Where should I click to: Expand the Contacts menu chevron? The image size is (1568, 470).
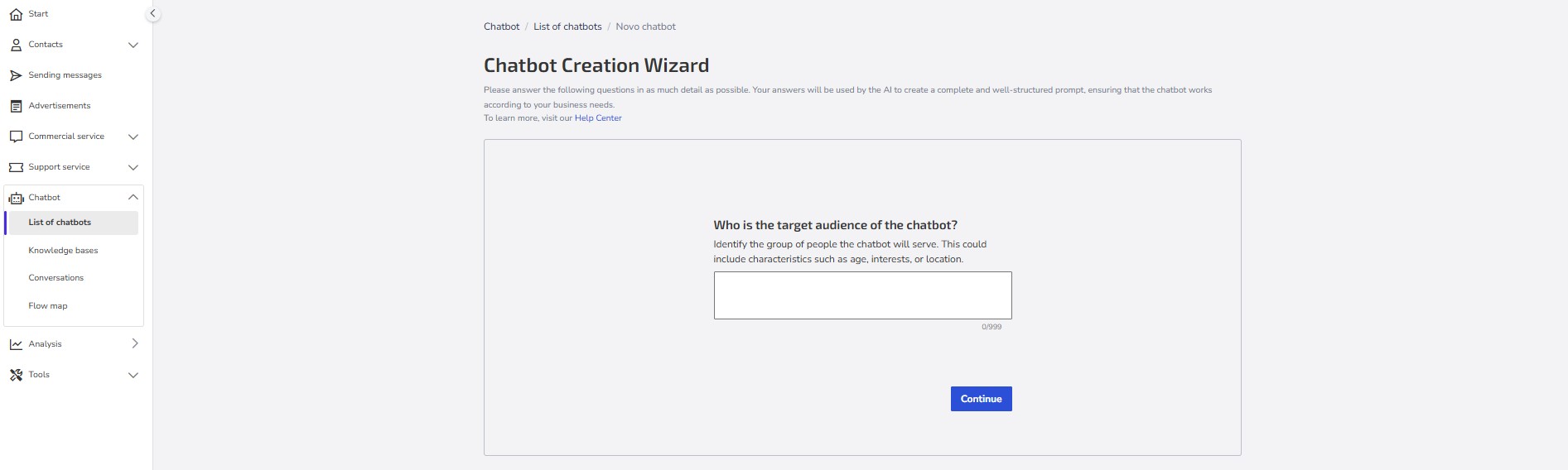133,45
